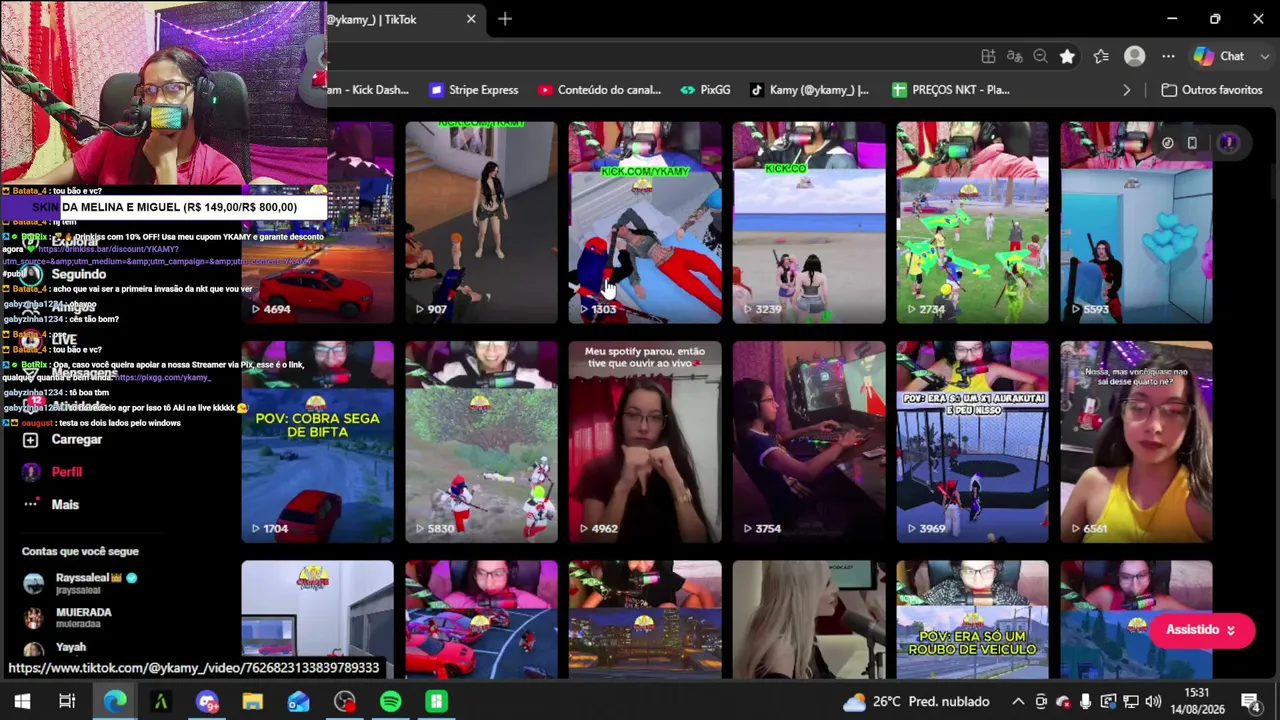
Task: Open the video with 5593 views
Action: tap(1137, 222)
